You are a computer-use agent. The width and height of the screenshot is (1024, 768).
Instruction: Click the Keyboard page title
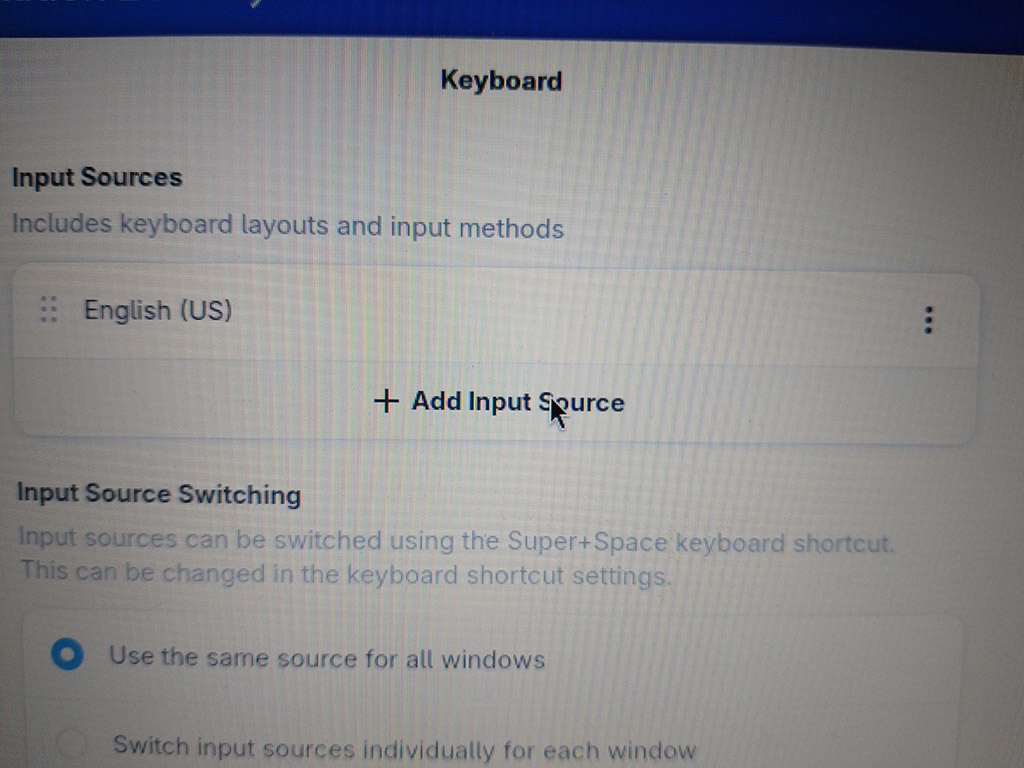pos(501,81)
